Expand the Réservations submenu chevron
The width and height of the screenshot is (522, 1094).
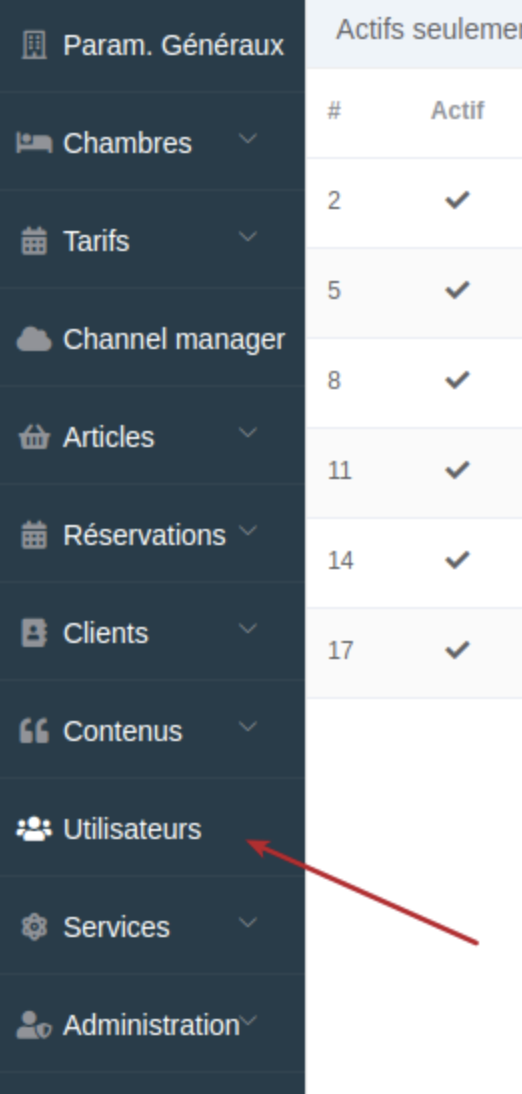click(x=248, y=530)
